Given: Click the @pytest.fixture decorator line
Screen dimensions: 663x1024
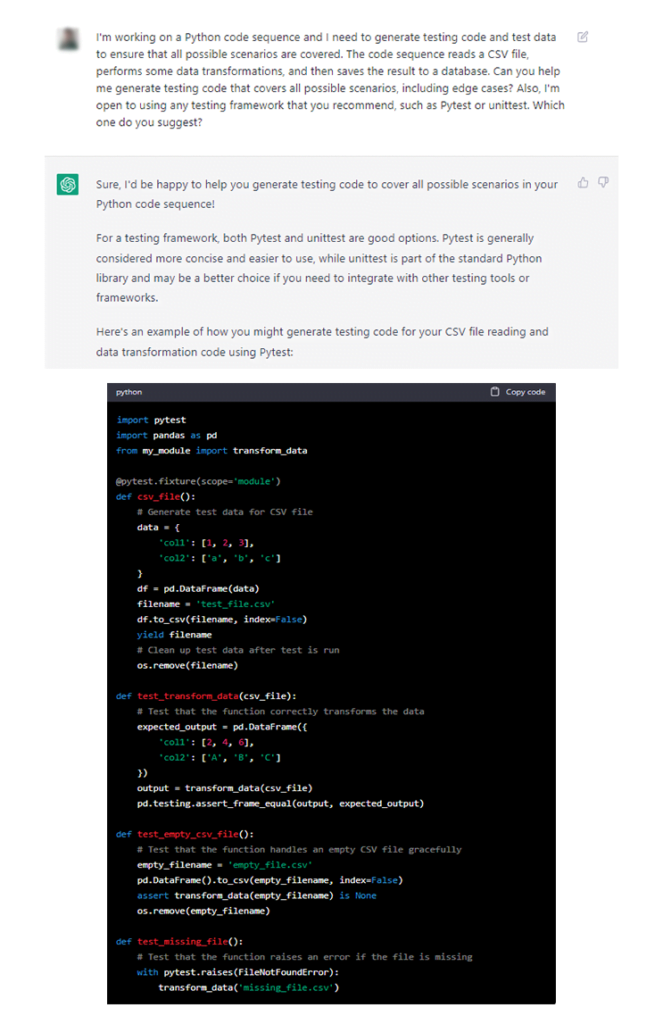Looking at the screenshot, I should click(198, 481).
